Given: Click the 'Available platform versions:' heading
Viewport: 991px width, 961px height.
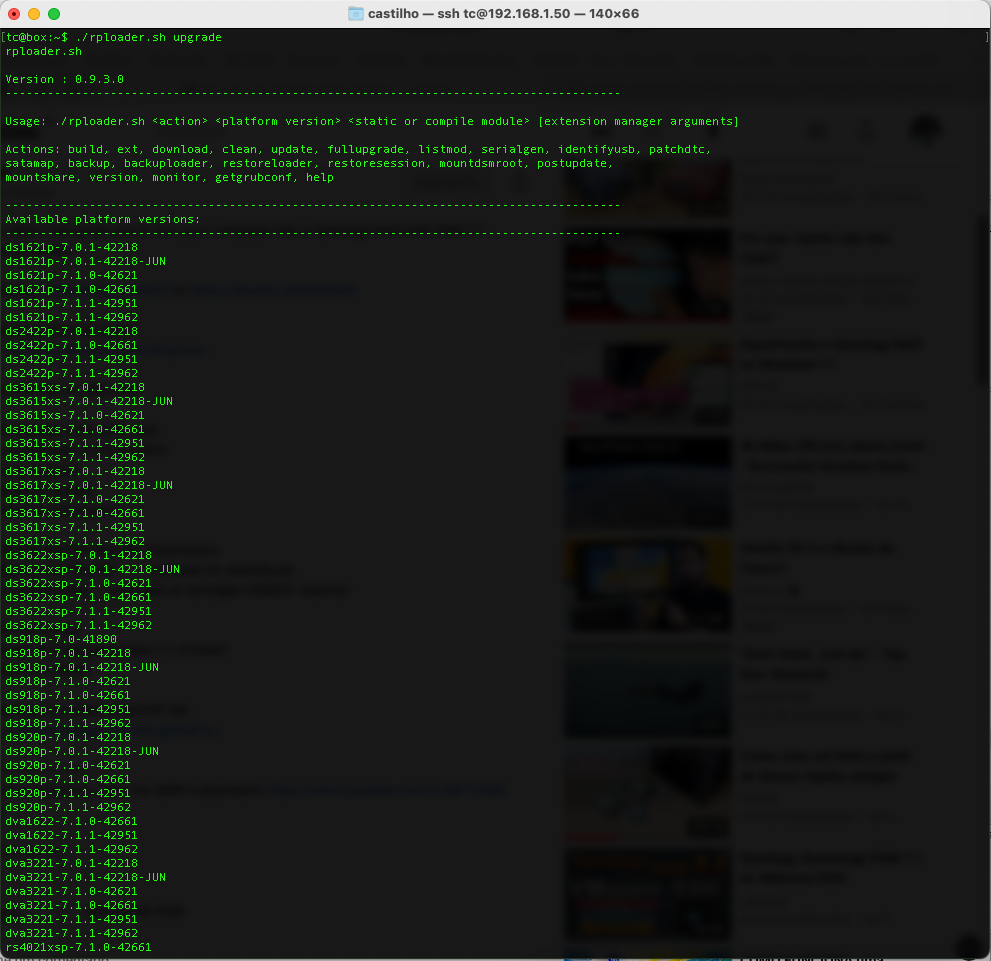Looking at the screenshot, I should pyautogui.click(x=103, y=219).
